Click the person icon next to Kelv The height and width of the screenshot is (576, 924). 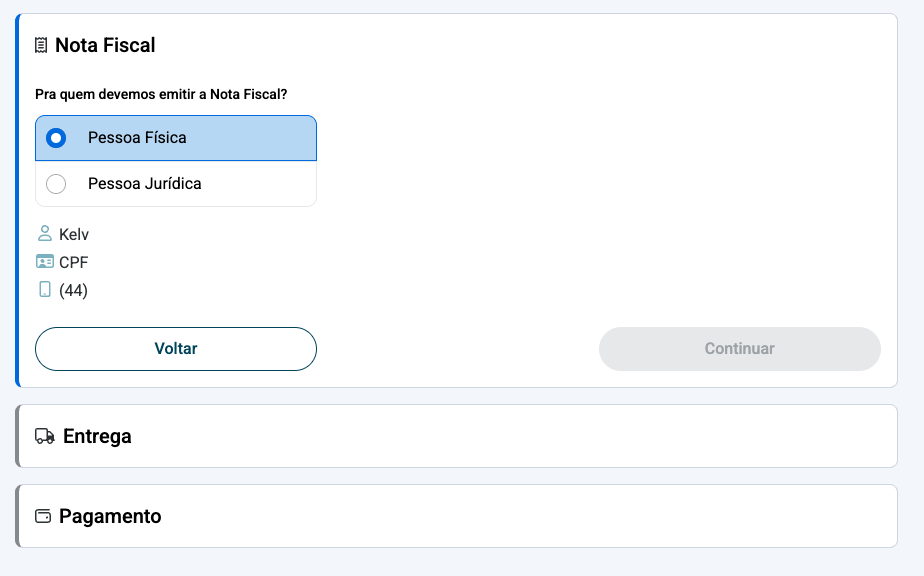coord(44,234)
